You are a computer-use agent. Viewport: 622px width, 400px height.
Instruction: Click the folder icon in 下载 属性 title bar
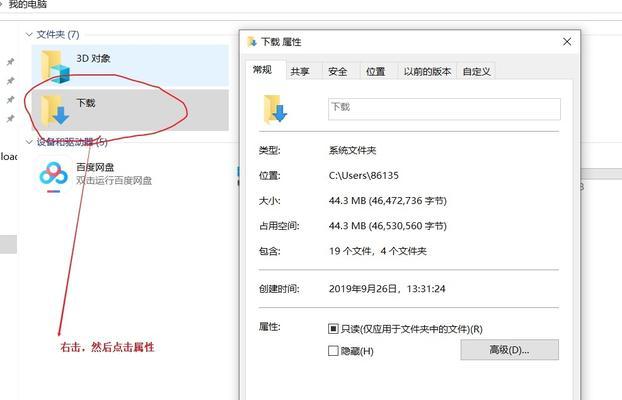(252, 42)
